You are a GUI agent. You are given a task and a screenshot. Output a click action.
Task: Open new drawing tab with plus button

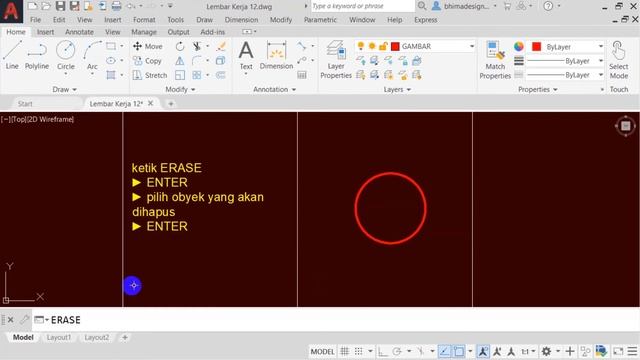coord(171,104)
